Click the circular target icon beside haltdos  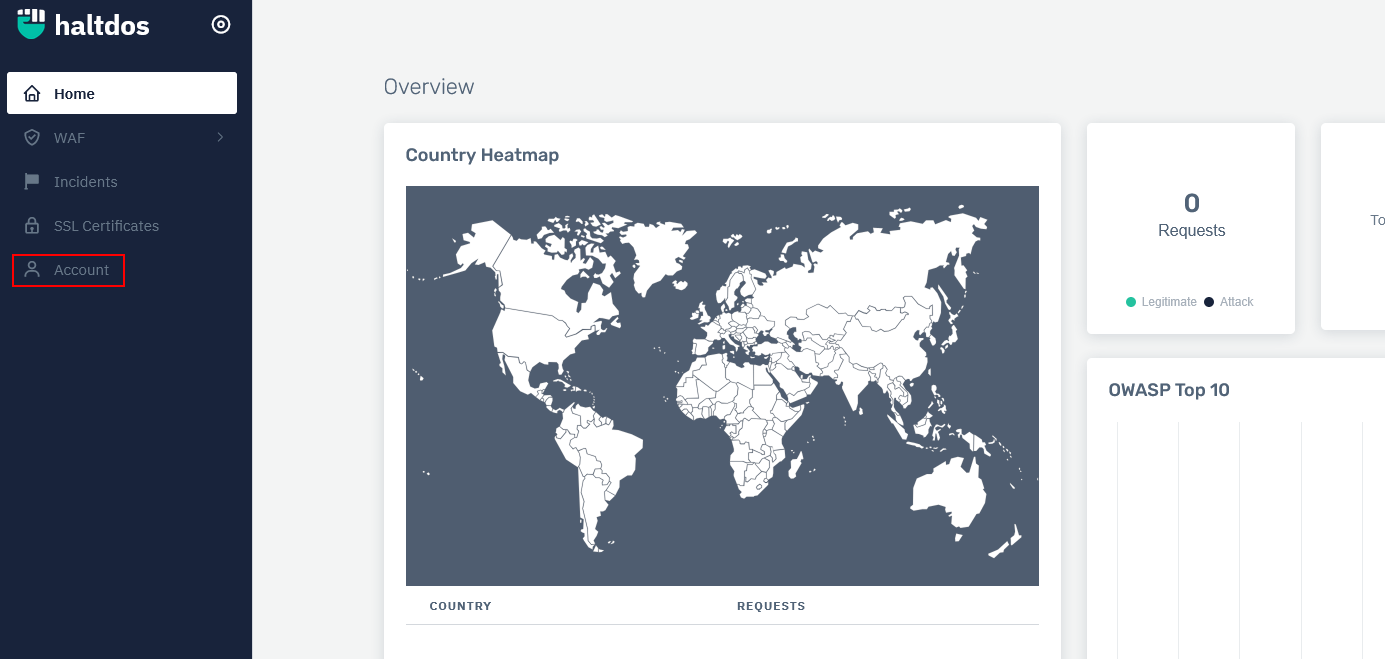(221, 25)
